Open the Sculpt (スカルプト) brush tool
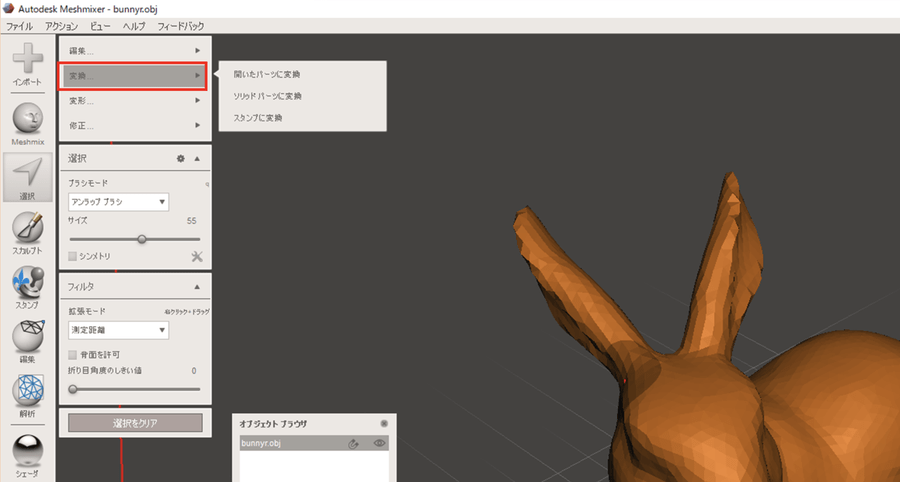 tap(28, 227)
